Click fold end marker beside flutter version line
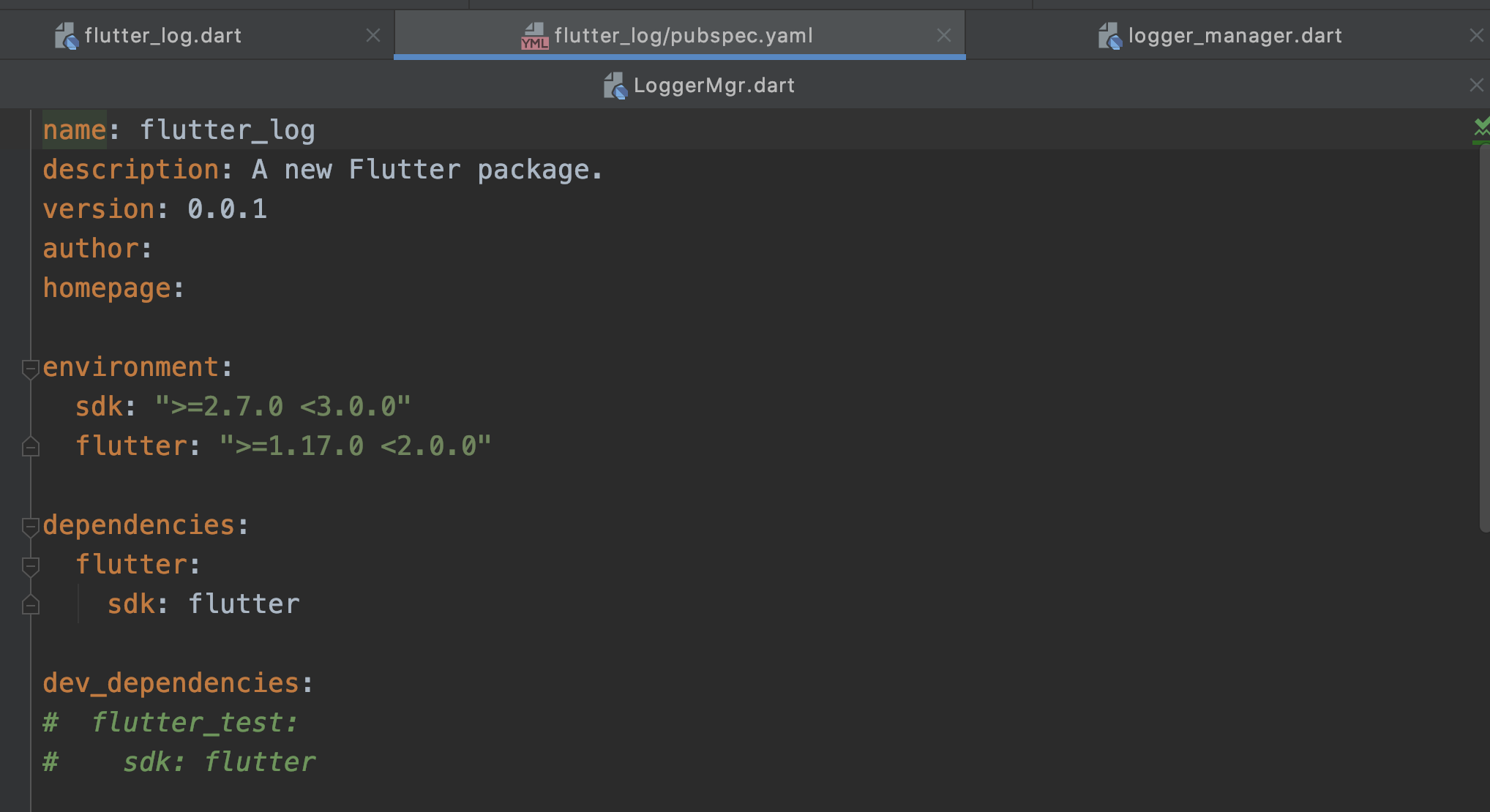Image resolution: width=1490 pixels, height=812 pixels. click(x=30, y=447)
